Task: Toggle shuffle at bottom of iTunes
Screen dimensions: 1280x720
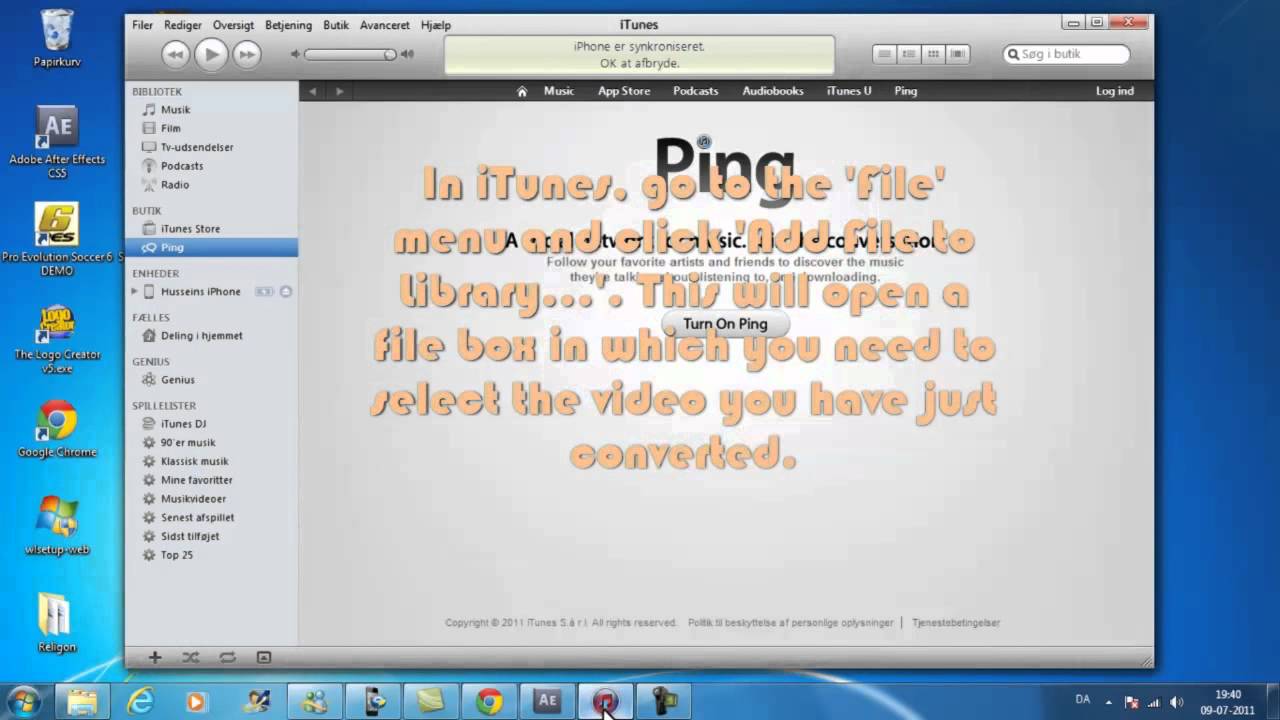Action: coord(191,657)
